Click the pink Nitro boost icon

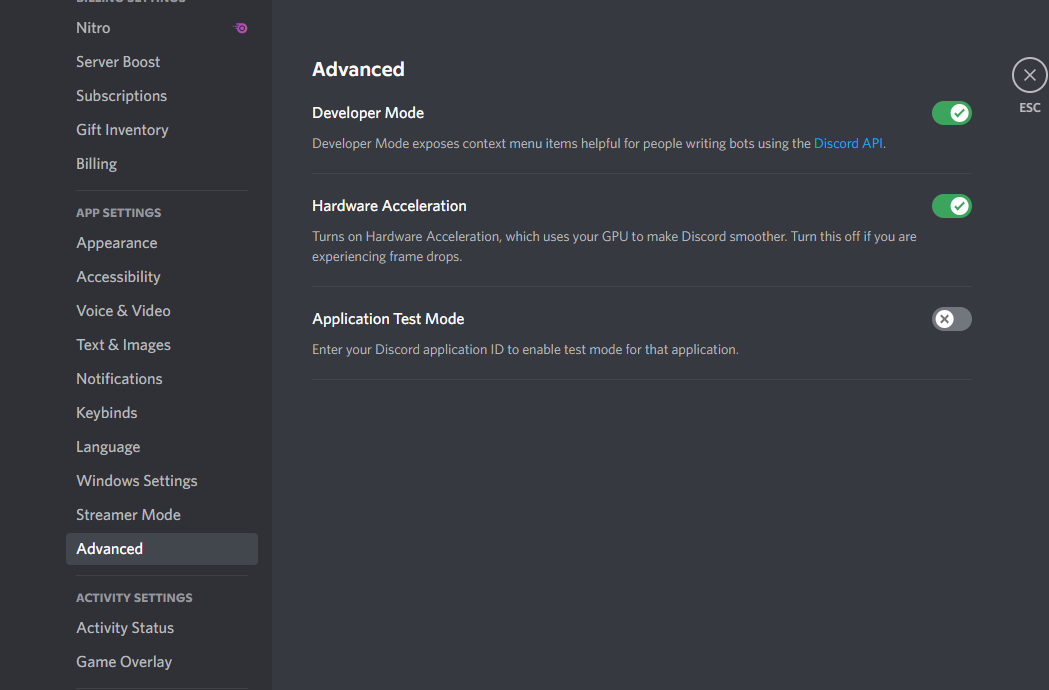click(240, 28)
